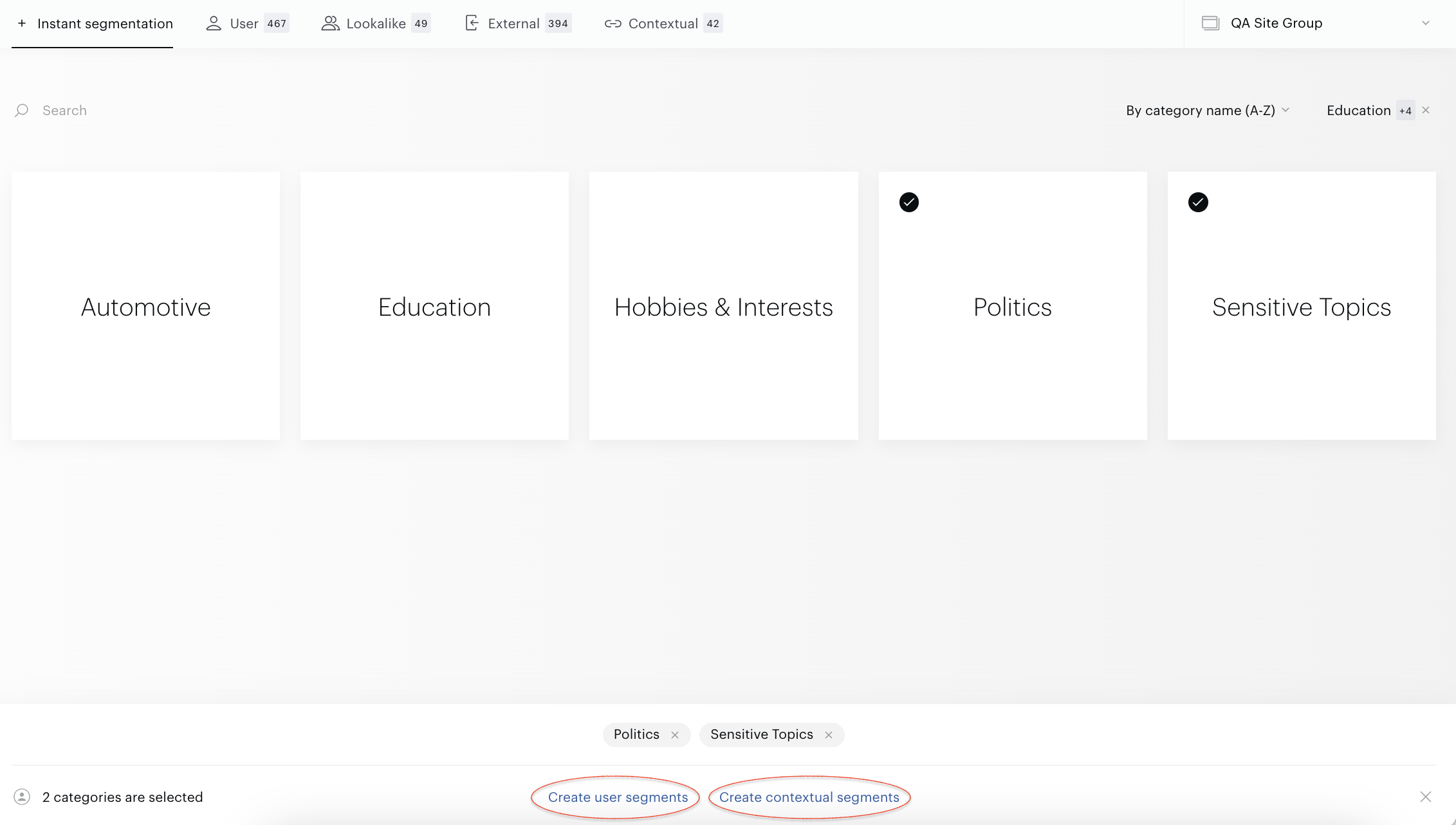The image size is (1456, 825).
Task: Click the Lookalike people icon
Action: point(330,24)
